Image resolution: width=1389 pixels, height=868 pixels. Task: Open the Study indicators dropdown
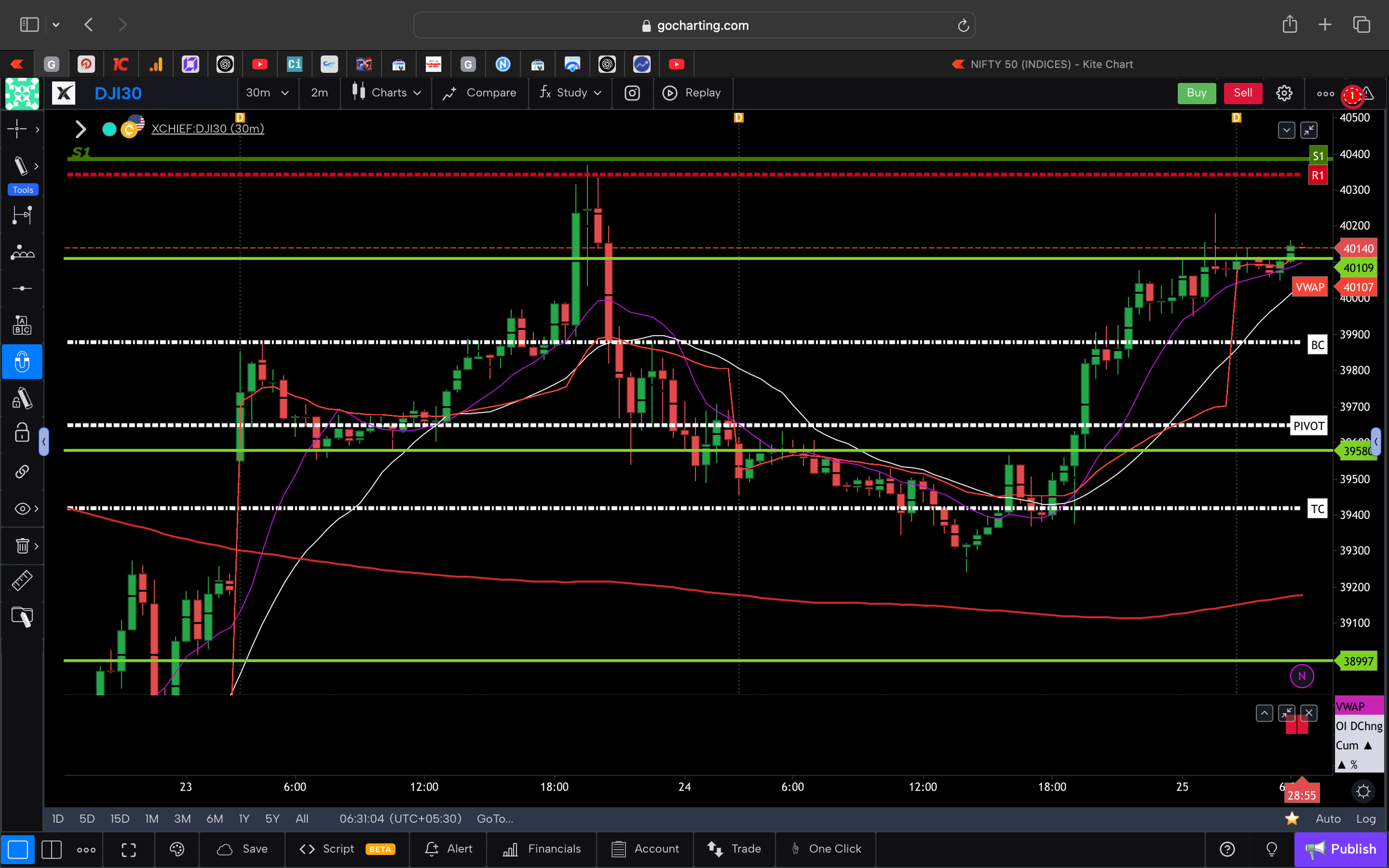point(569,93)
